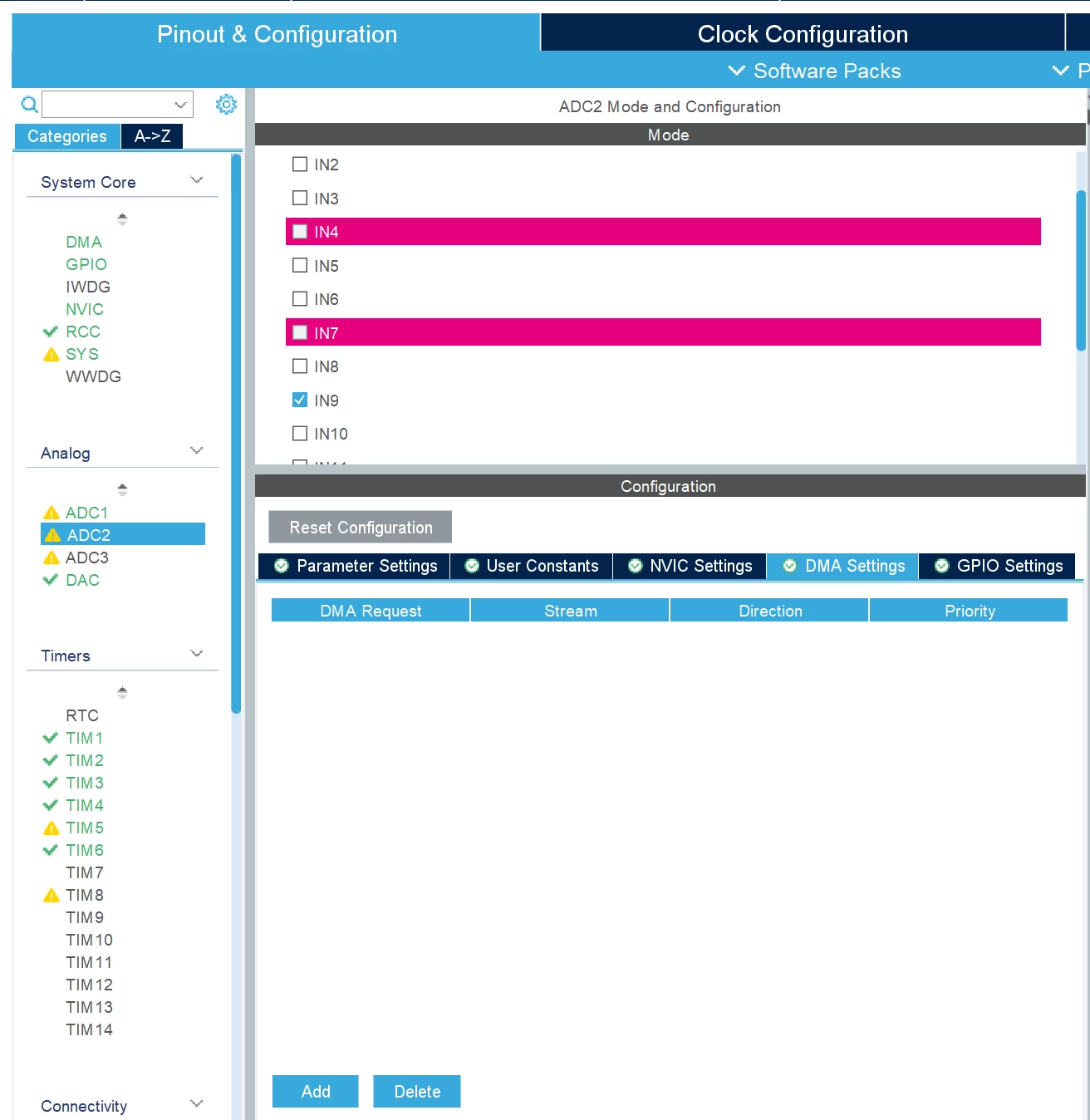This screenshot has height=1120, width=1090.
Task: Expand the Software Packs menu
Action: [814, 71]
